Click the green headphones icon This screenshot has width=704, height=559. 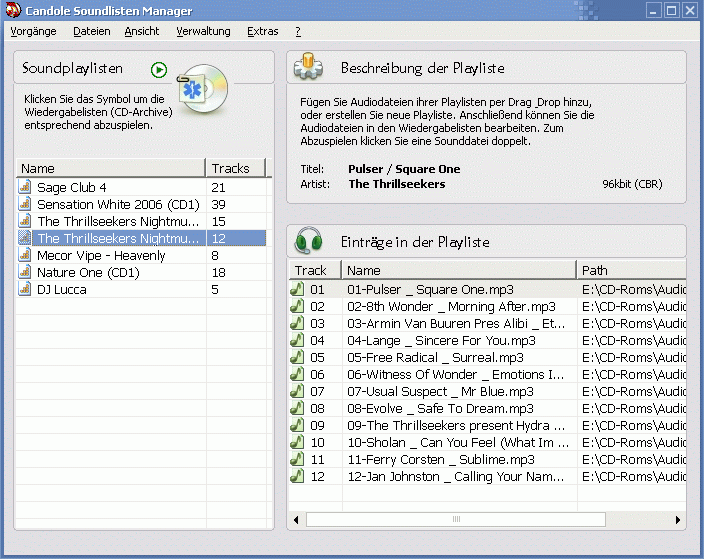(309, 241)
